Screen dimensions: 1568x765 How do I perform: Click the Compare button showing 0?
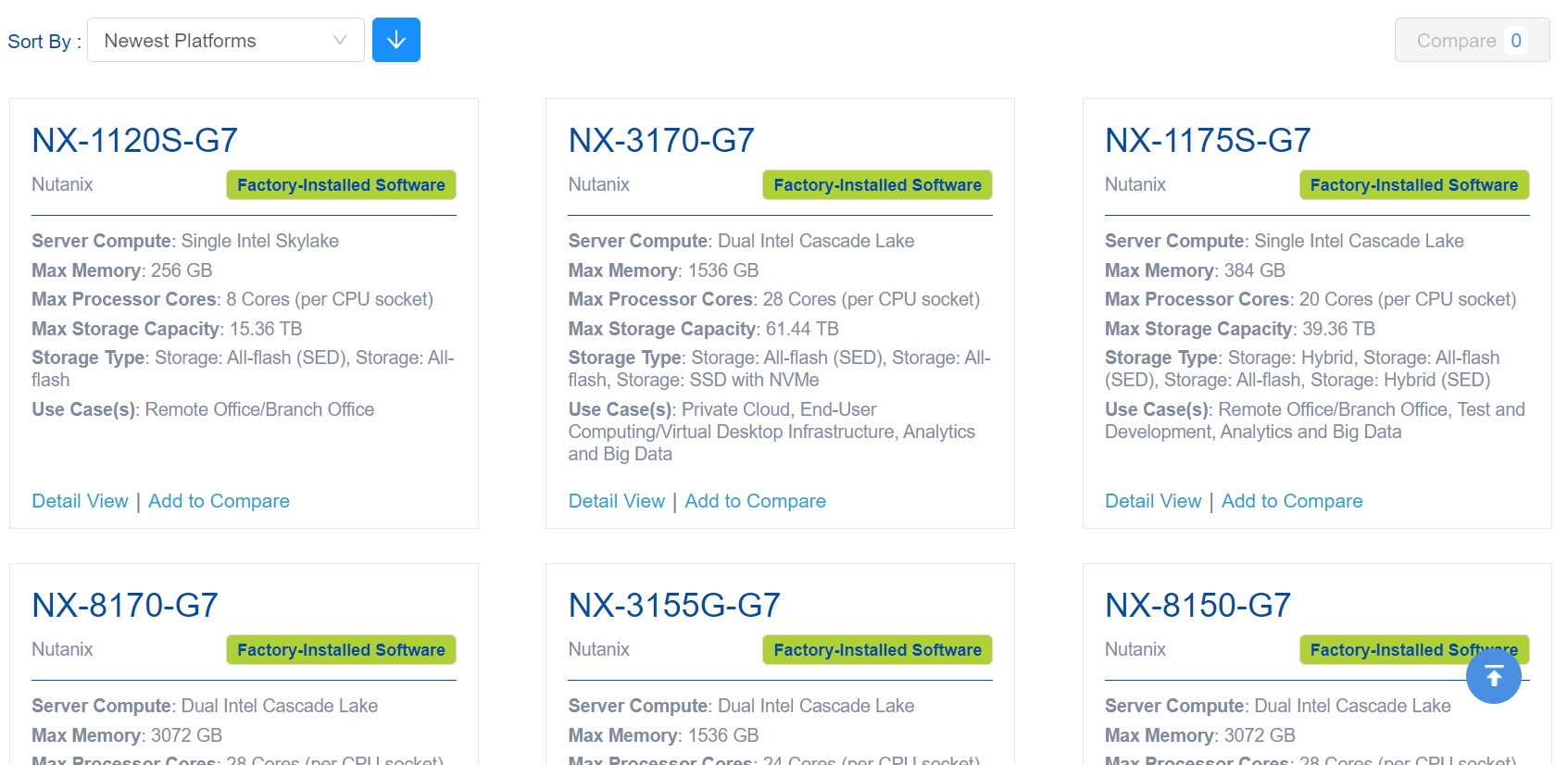tap(1472, 40)
